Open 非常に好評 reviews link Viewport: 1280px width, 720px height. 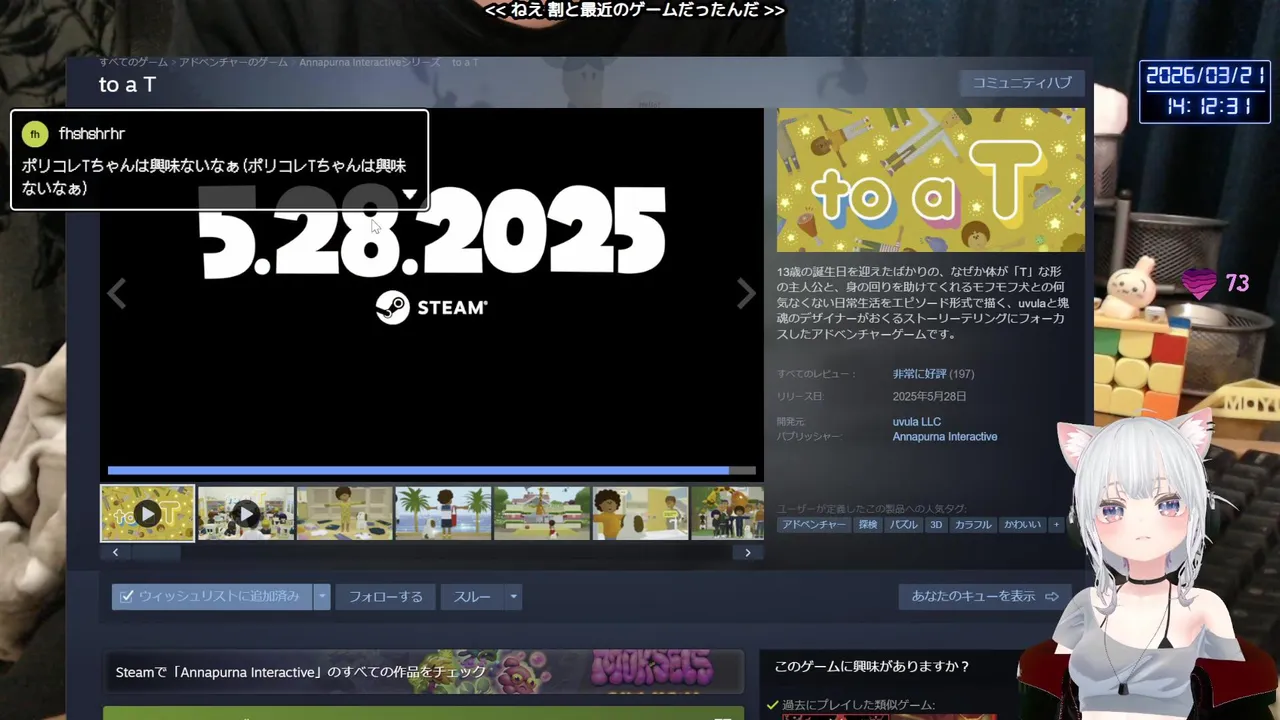(919, 374)
